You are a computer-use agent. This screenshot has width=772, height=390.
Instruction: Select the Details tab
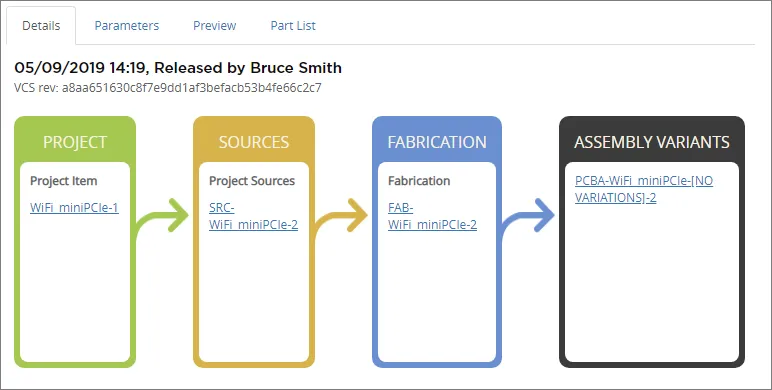click(41, 26)
